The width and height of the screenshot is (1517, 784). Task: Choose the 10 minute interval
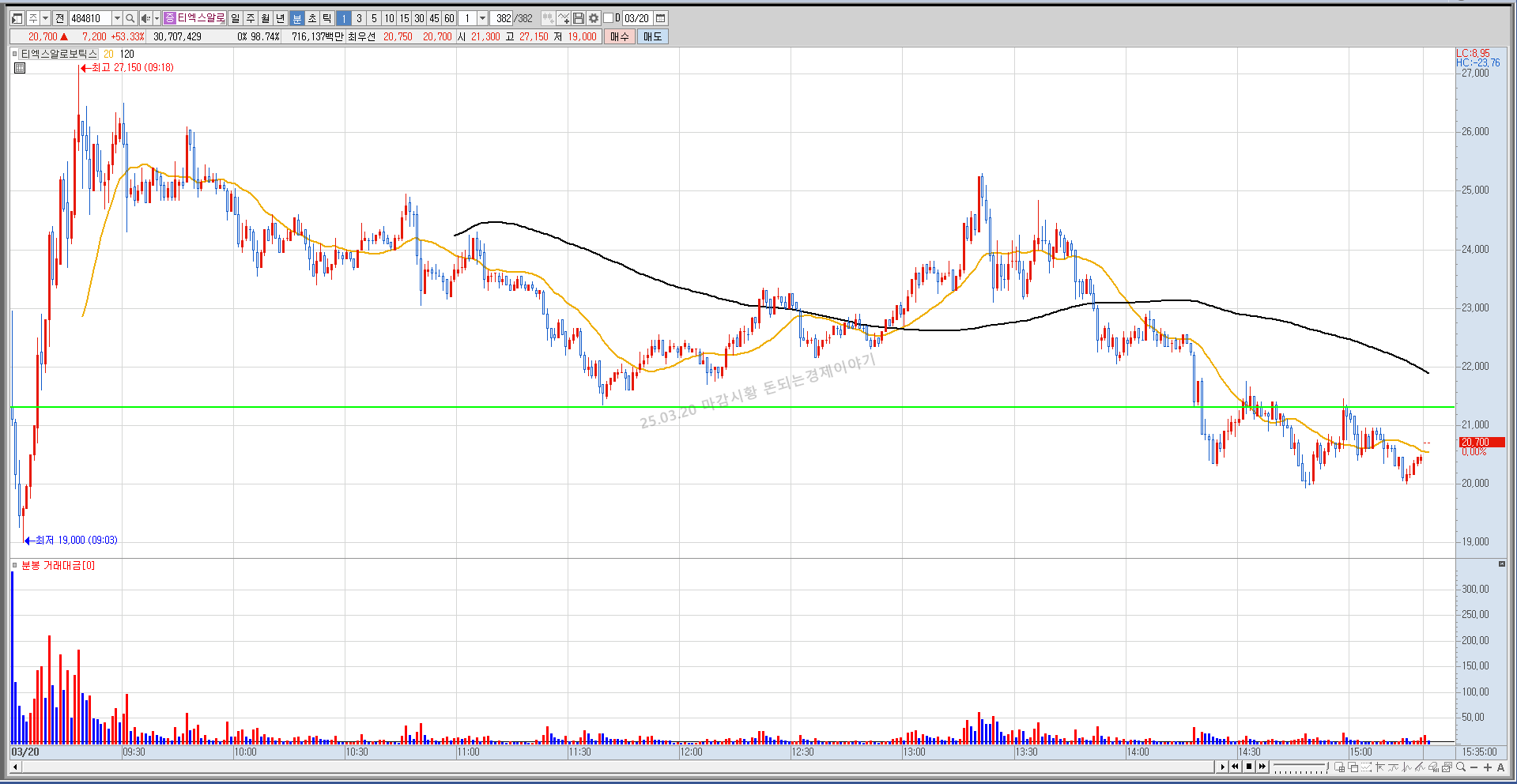click(389, 18)
